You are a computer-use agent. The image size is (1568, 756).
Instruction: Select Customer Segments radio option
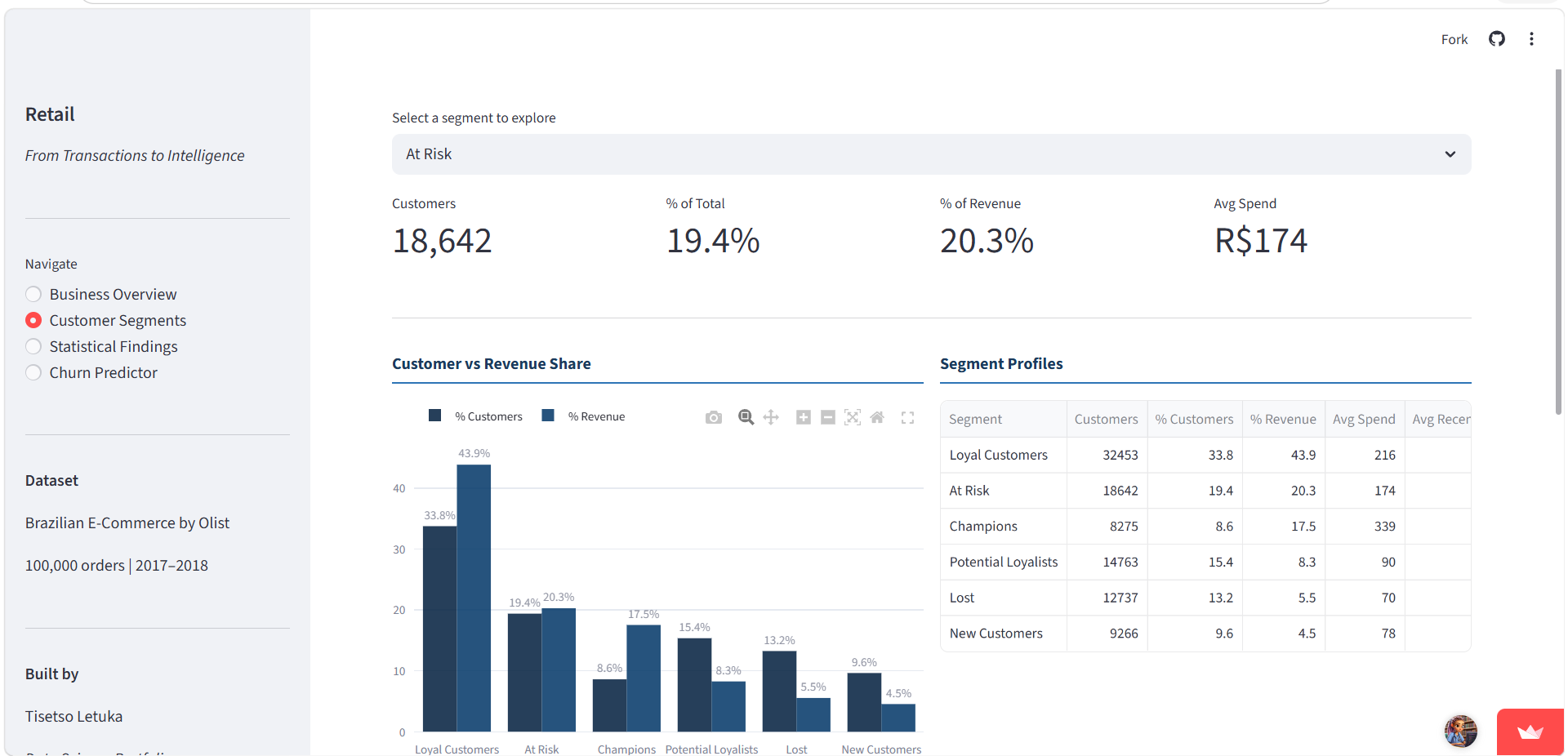coord(106,320)
